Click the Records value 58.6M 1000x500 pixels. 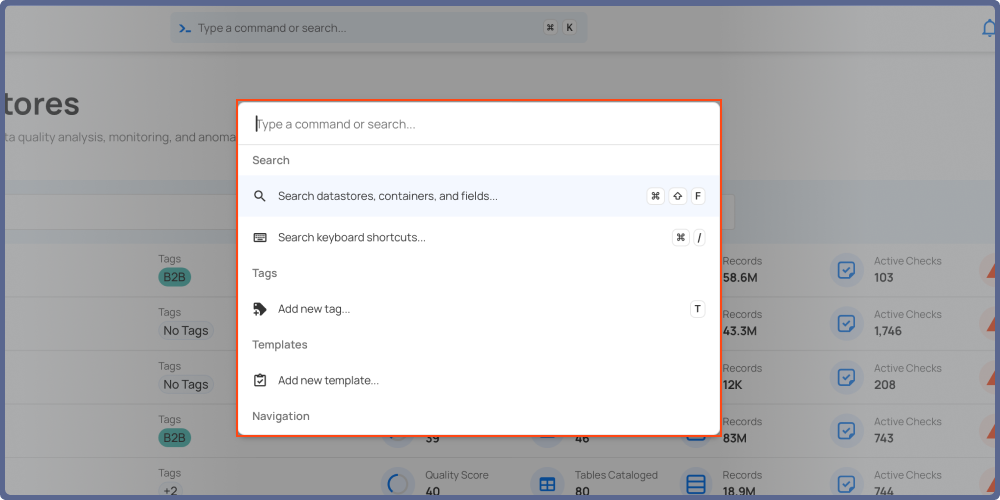point(740,277)
